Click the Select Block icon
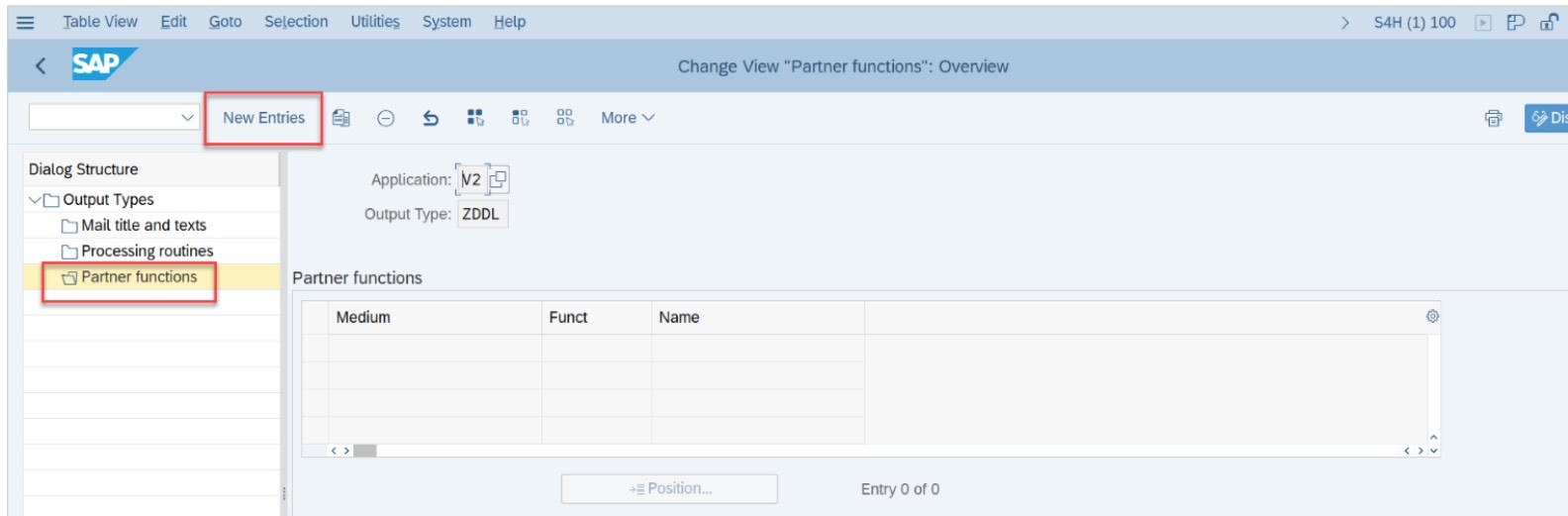 coord(520,118)
